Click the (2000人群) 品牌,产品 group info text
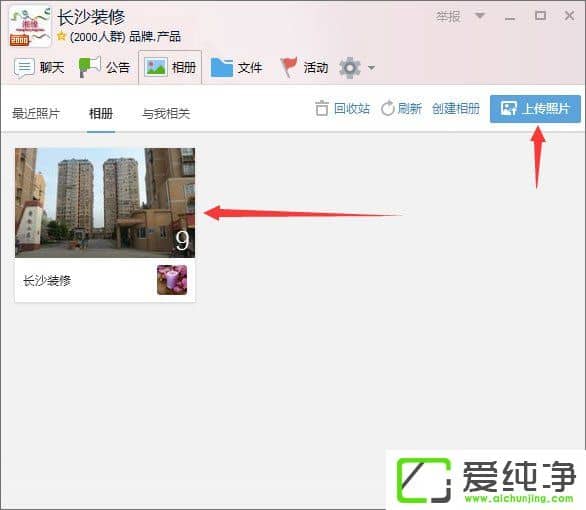The image size is (586, 510). pyautogui.click(x=125, y=37)
